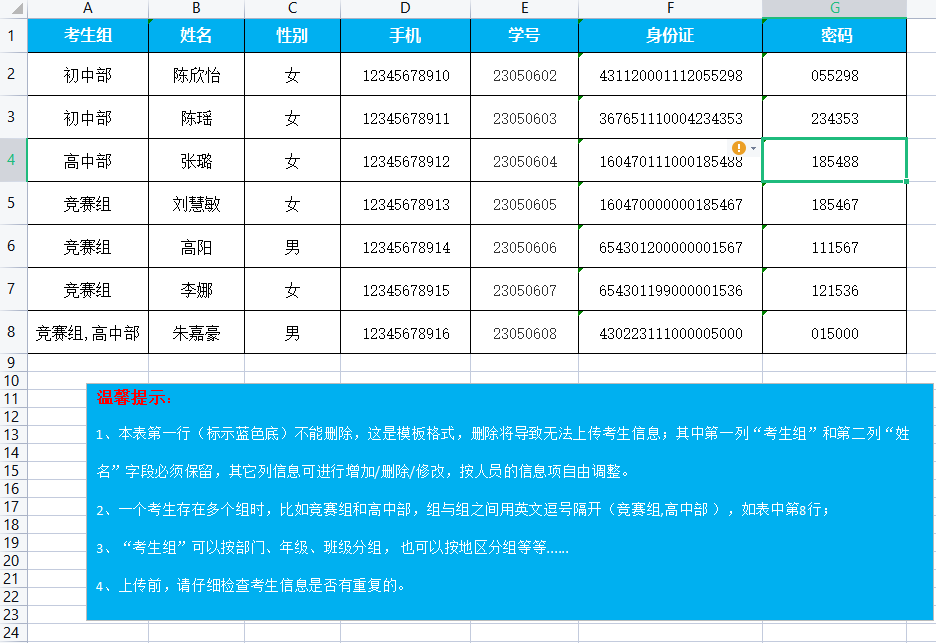
Task: Click the orange error warning icon
Action: [738, 147]
